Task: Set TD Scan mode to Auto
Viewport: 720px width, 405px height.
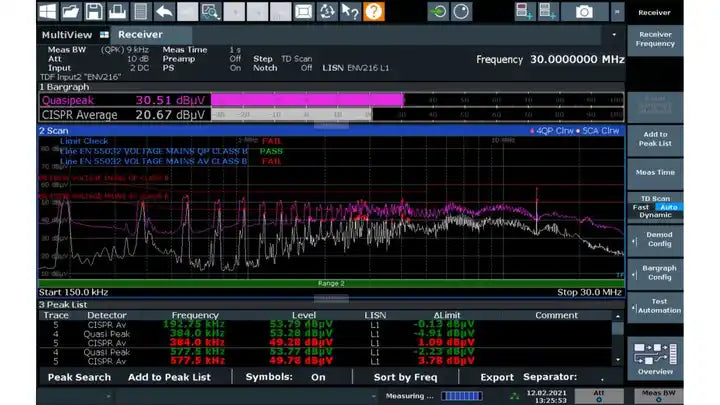Action: point(668,207)
